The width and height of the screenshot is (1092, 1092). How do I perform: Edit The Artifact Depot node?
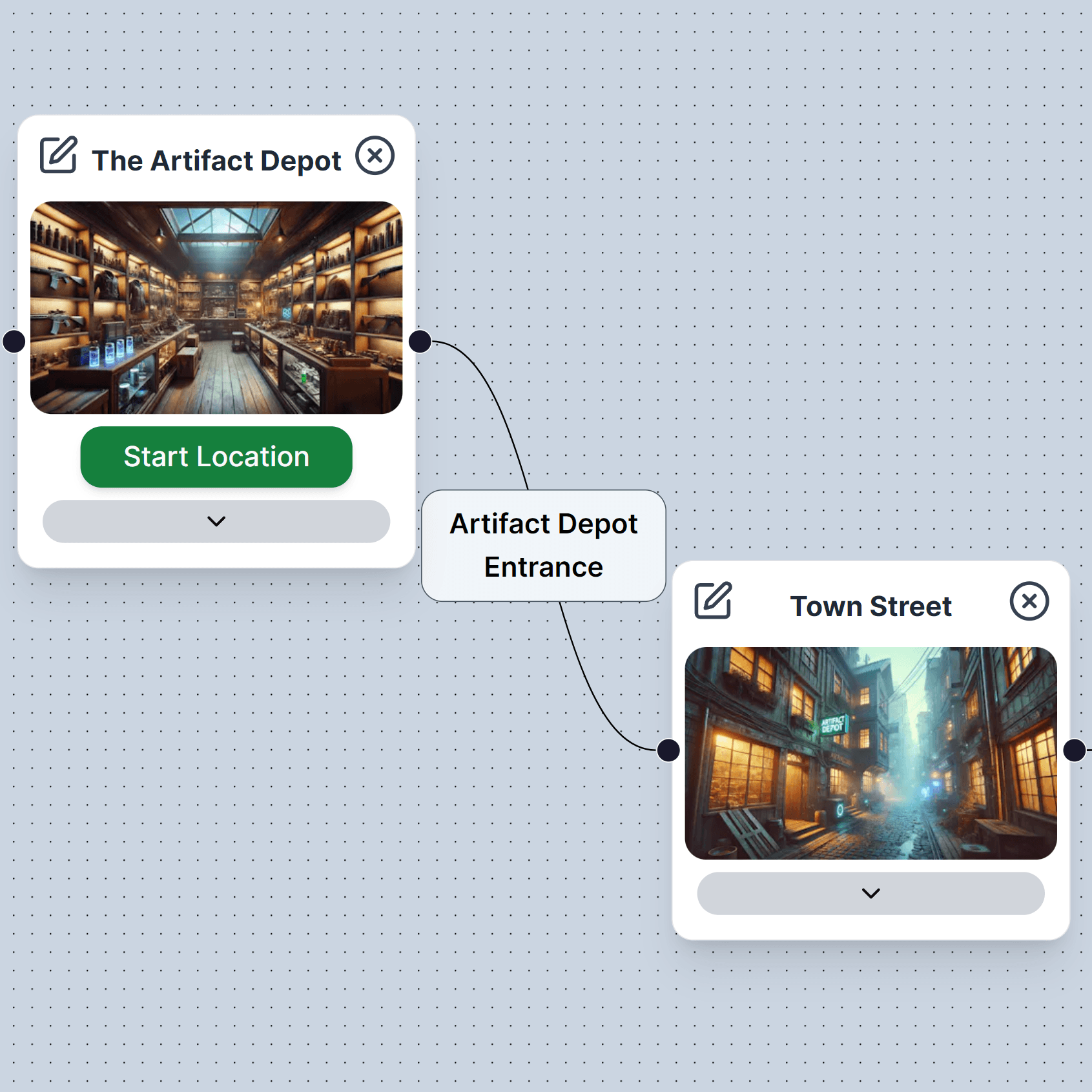pos(59,155)
